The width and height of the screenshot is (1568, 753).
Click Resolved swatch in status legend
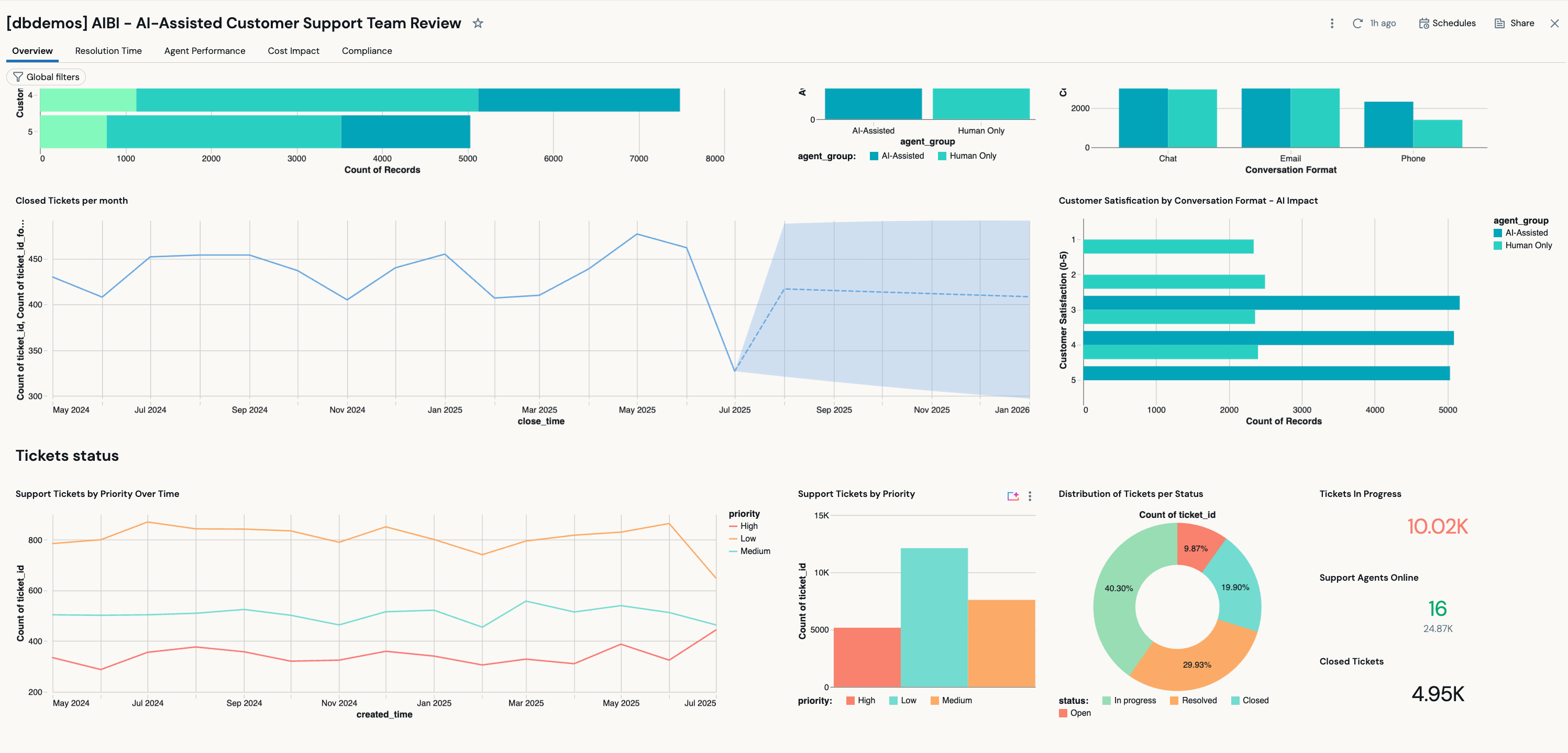coord(1174,701)
